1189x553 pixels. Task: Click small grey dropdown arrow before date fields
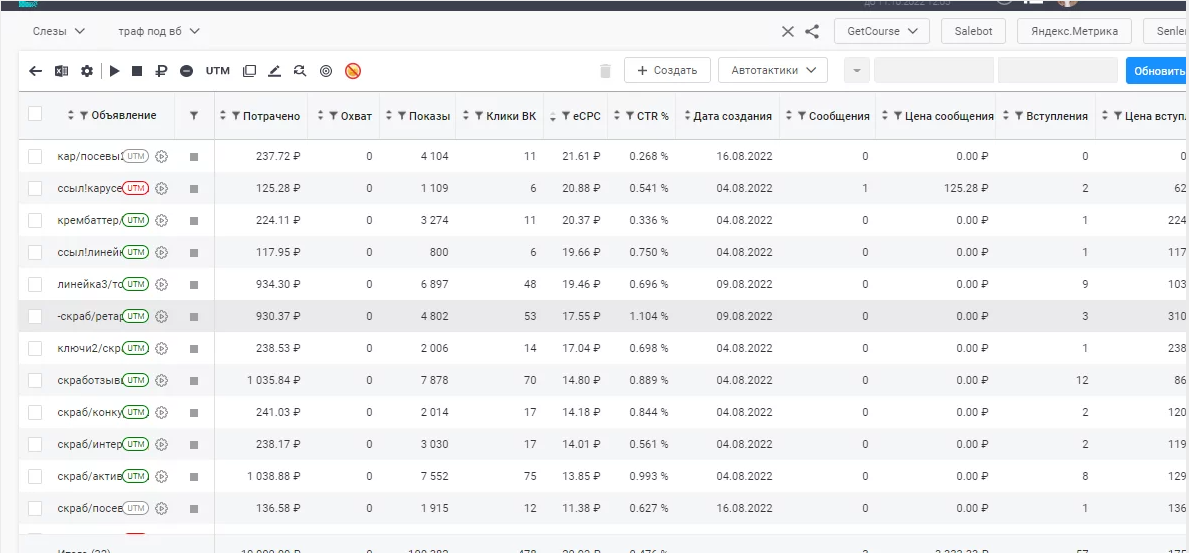(x=856, y=71)
